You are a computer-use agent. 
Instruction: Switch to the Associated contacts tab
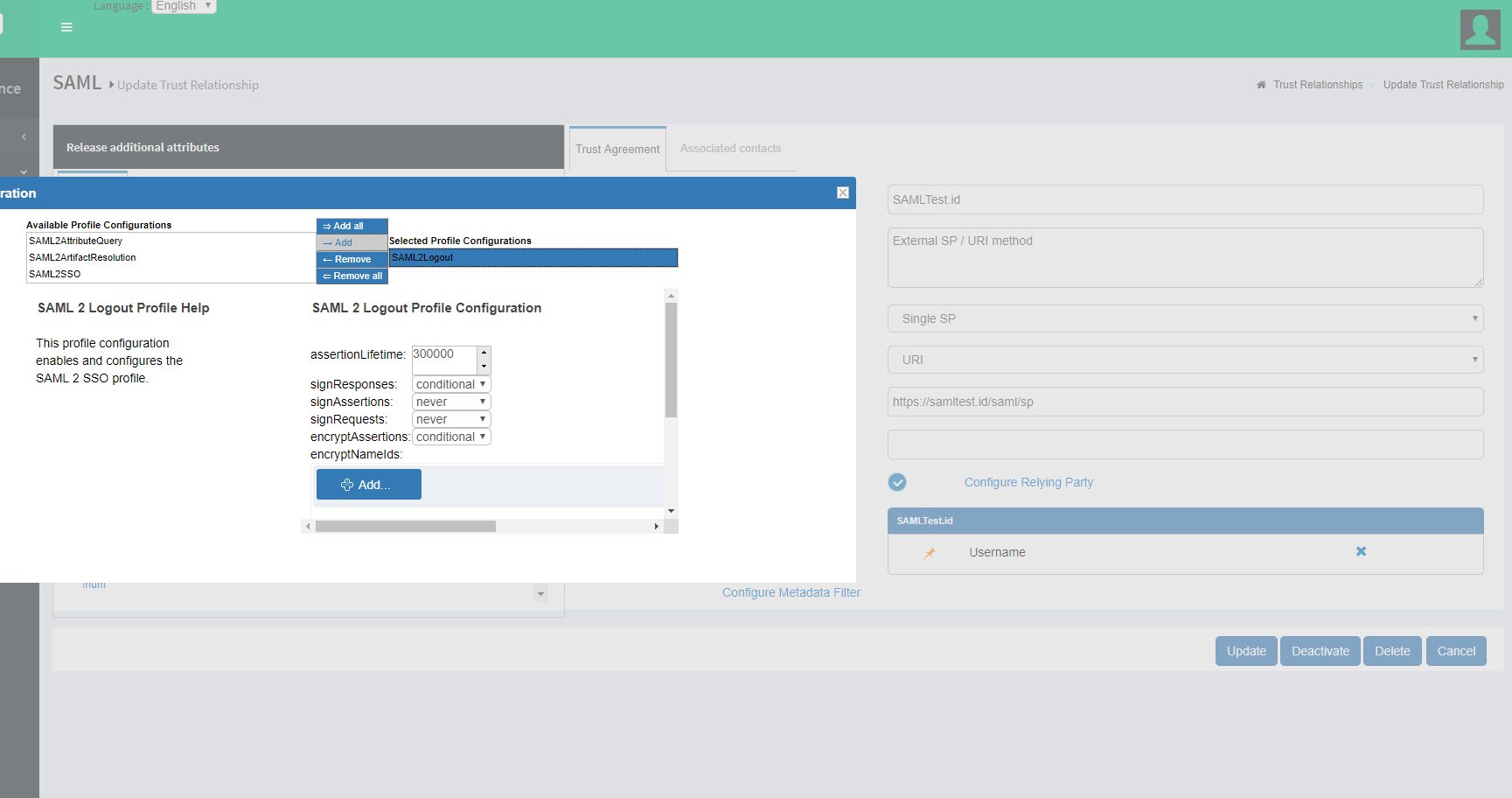point(730,149)
